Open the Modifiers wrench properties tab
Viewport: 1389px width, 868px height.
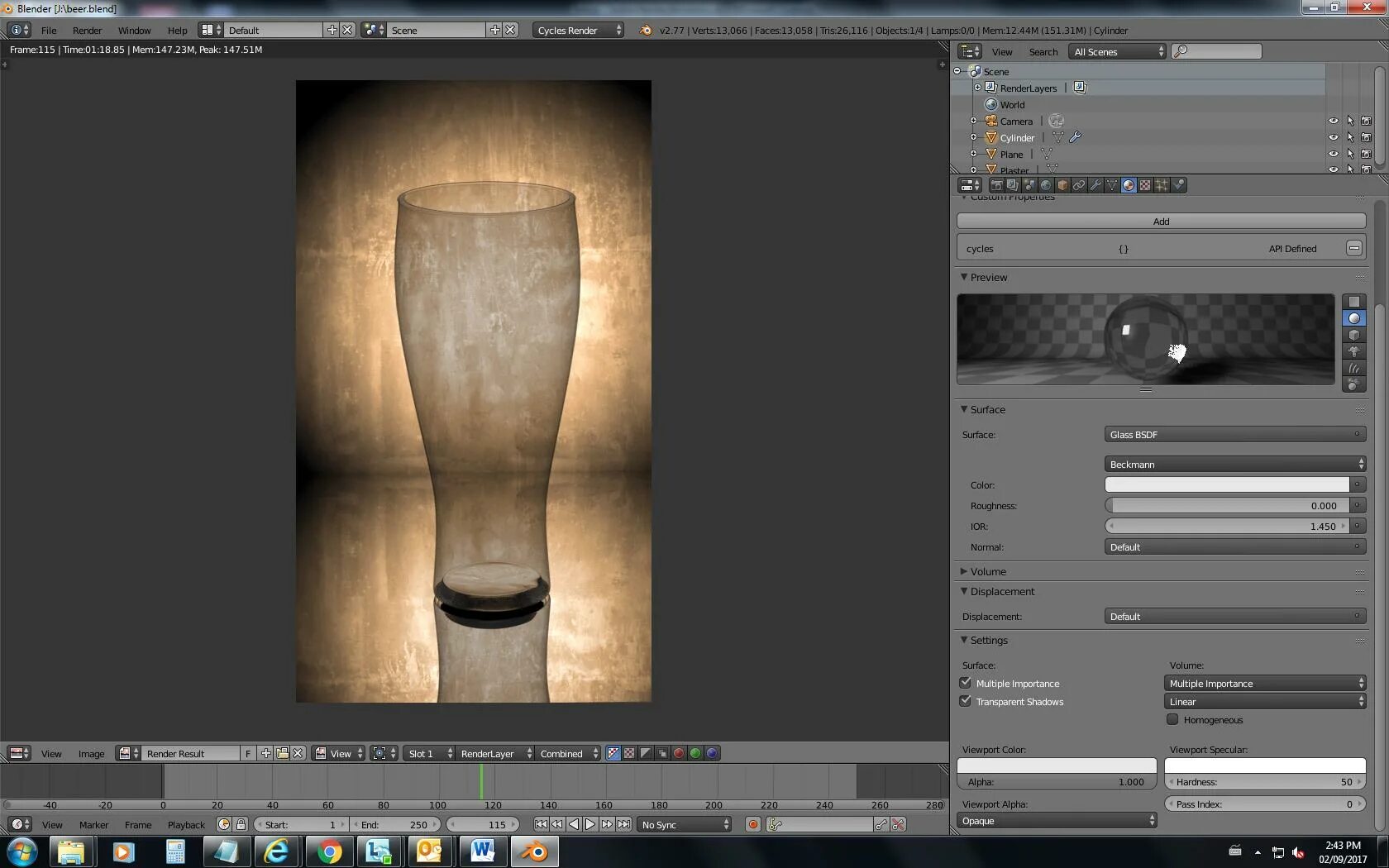pos(1095,185)
